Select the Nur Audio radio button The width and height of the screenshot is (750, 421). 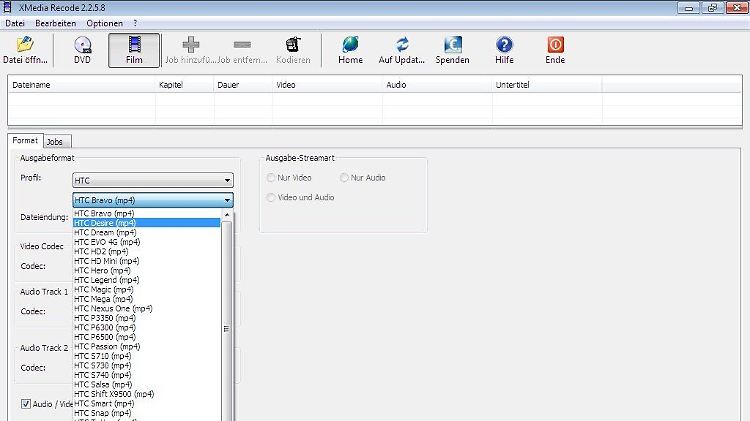click(x=344, y=177)
